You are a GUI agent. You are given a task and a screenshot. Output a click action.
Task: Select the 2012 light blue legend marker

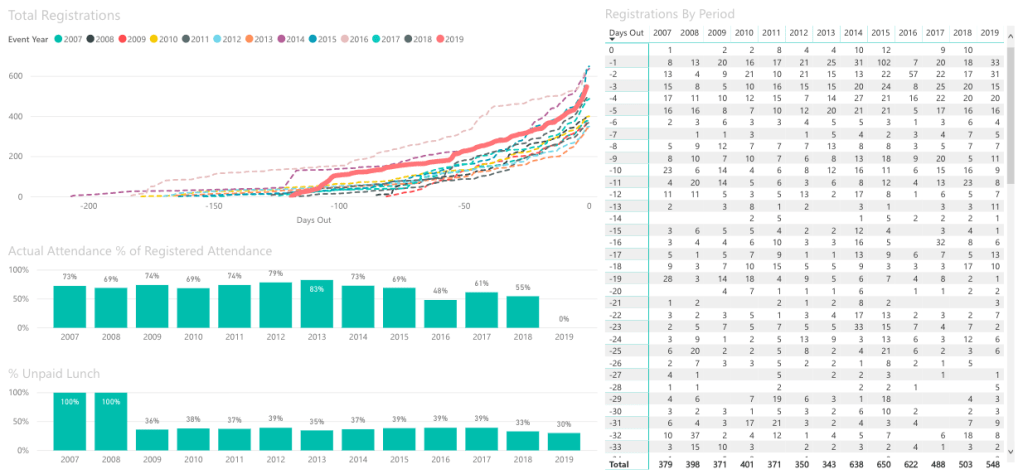pos(217,39)
